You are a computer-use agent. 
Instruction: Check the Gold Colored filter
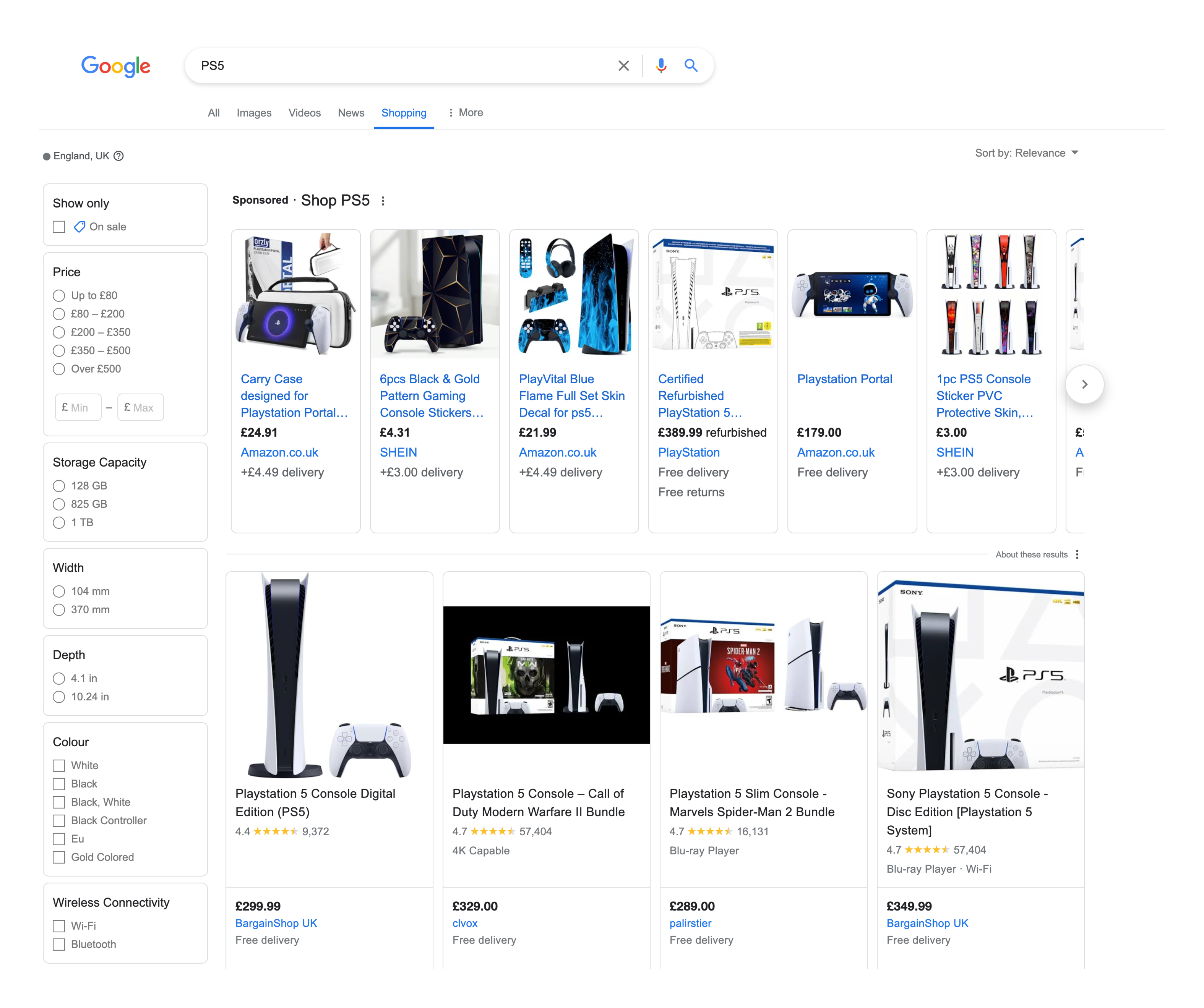click(59, 857)
